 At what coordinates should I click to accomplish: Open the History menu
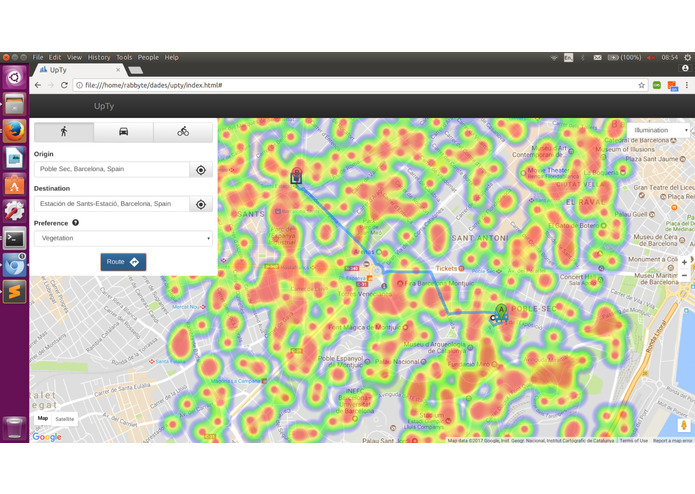[99, 57]
